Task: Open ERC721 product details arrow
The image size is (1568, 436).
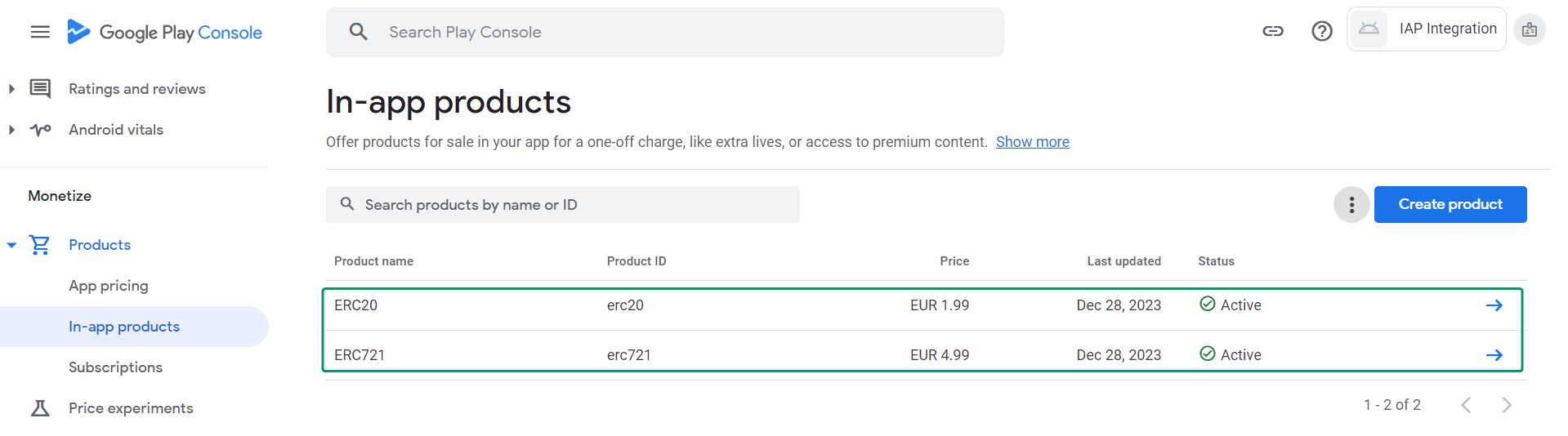Action: coord(1494,355)
